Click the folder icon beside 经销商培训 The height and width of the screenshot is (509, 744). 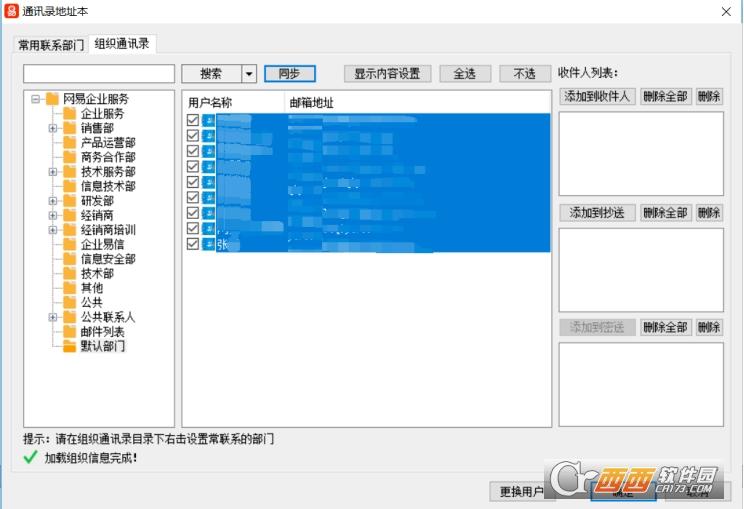point(70,230)
